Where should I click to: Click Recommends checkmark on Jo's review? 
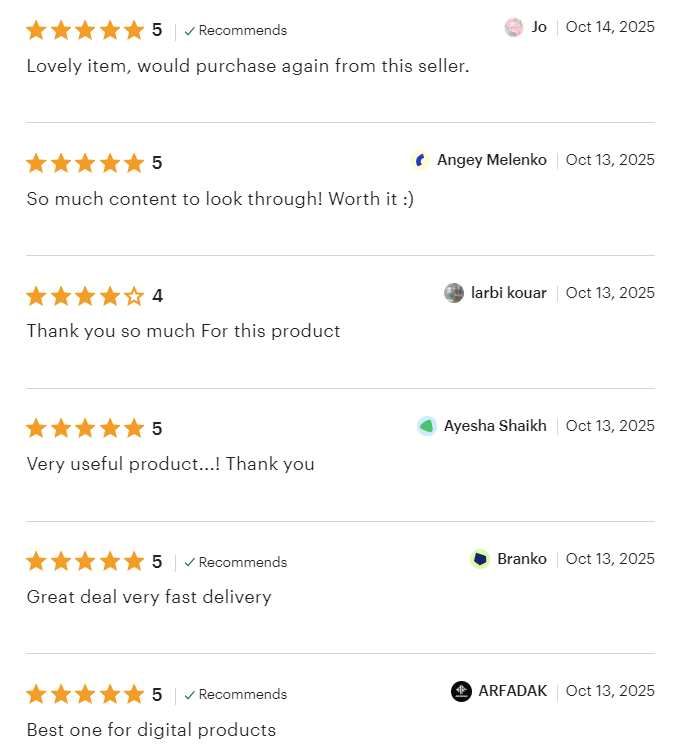(190, 31)
